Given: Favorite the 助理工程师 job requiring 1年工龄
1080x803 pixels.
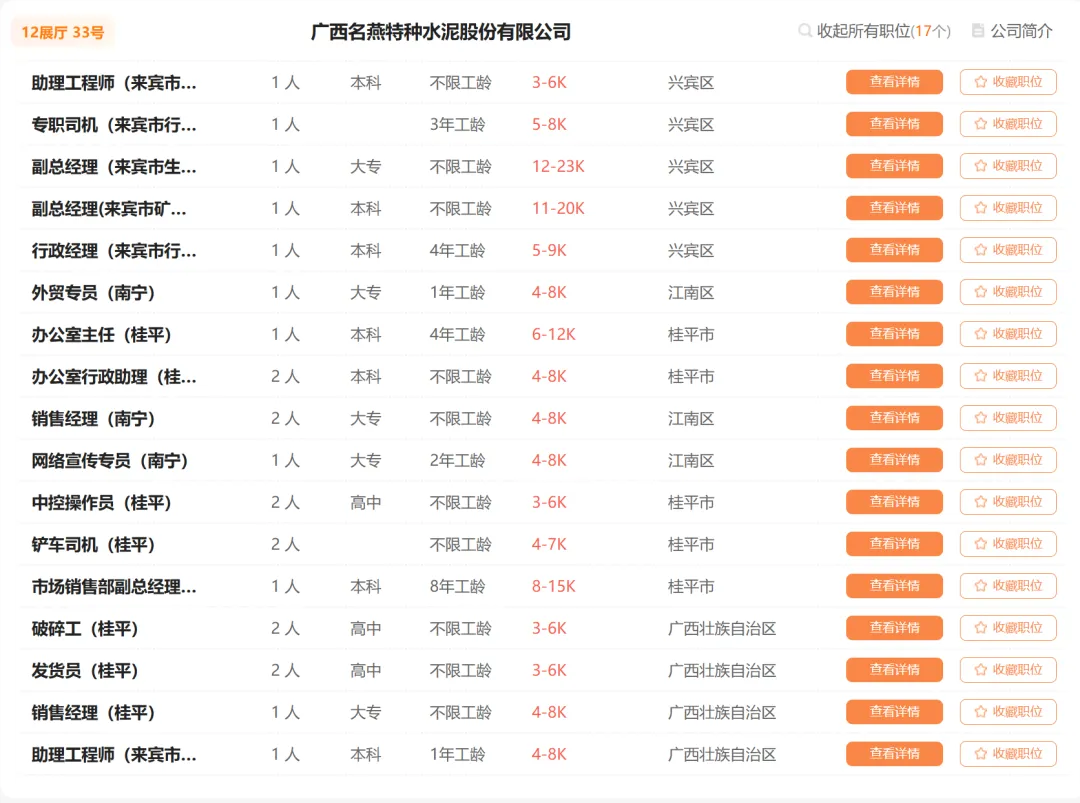Looking at the screenshot, I should coord(1008,754).
